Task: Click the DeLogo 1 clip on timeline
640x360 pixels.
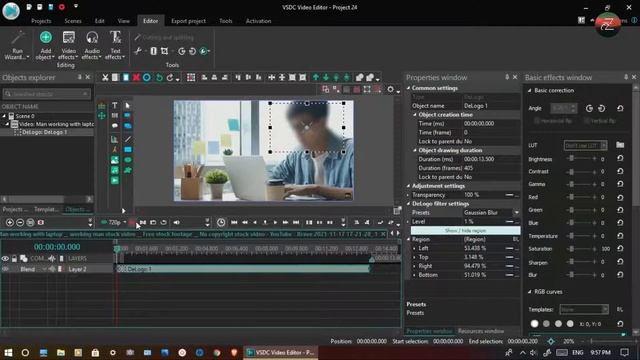Action: coord(243,269)
